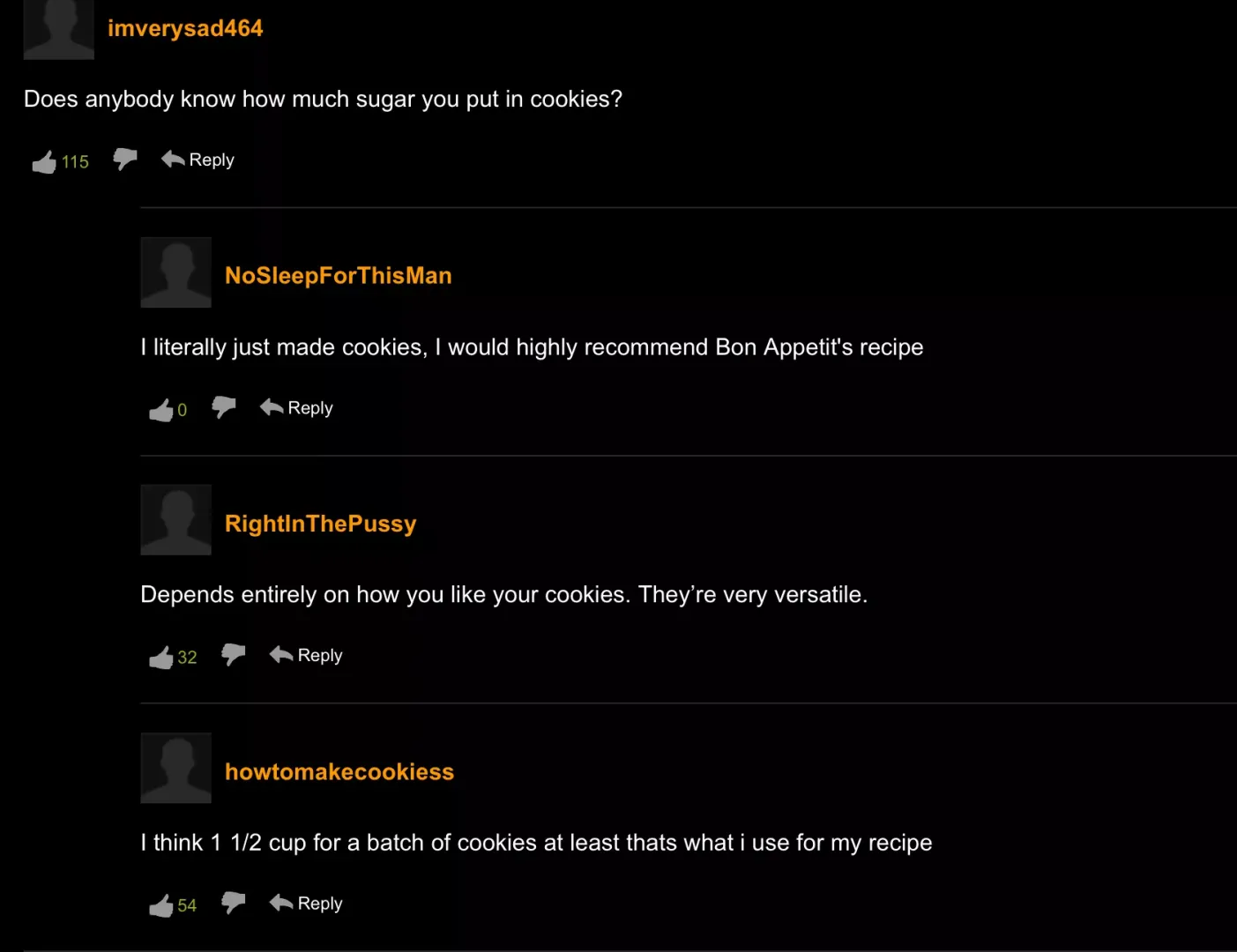1237x952 pixels.
Task: Click avatar above the 'very versatile' comment
Action: [176, 520]
